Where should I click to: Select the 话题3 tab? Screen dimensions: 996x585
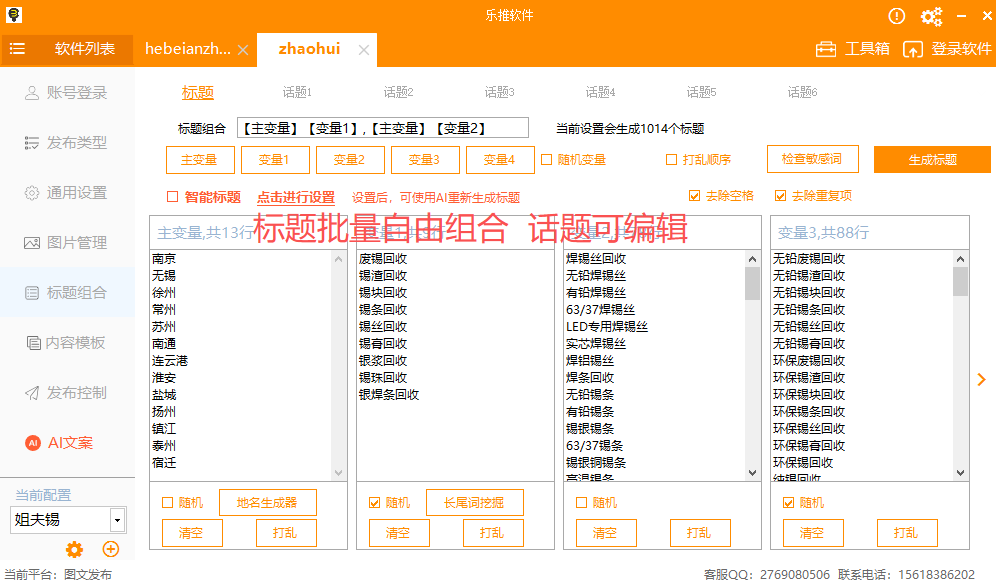pyautogui.click(x=498, y=91)
